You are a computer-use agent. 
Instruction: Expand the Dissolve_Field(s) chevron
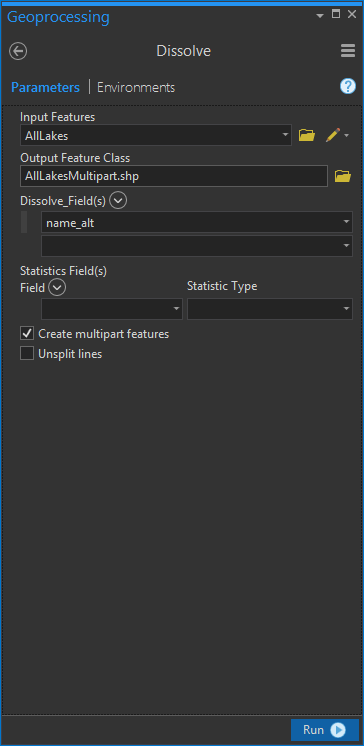point(118,201)
